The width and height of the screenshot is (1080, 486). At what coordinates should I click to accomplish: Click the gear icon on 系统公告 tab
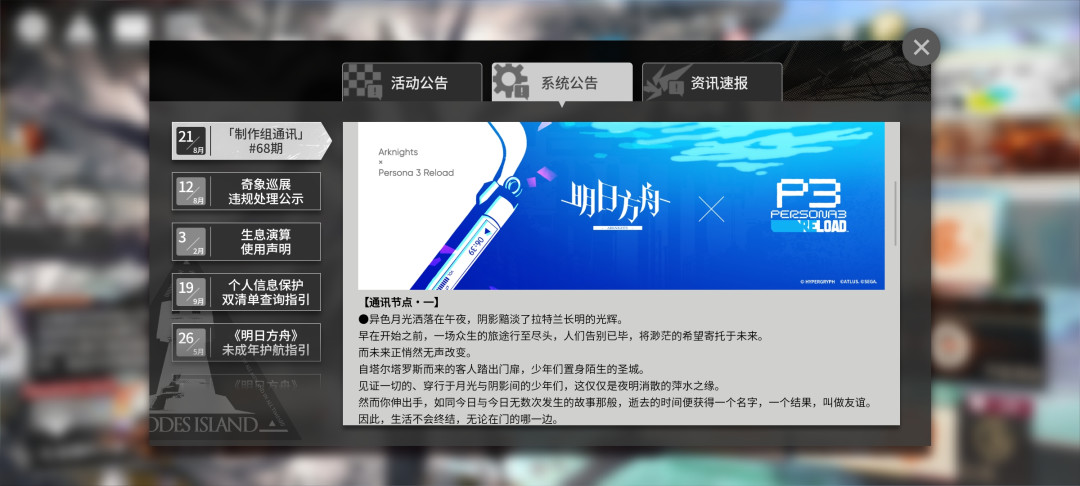(512, 82)
